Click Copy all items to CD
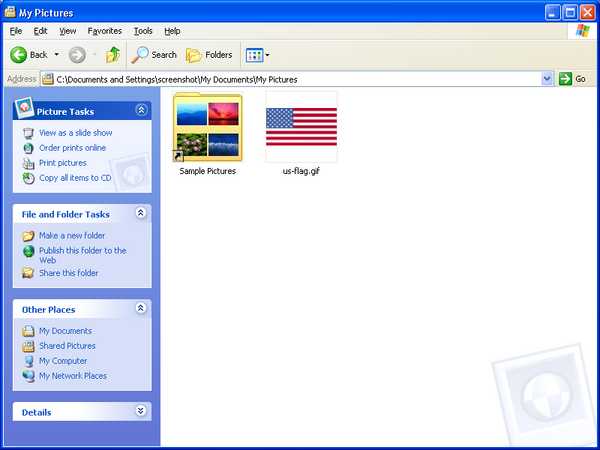600x450 pixels. point(75,178)
